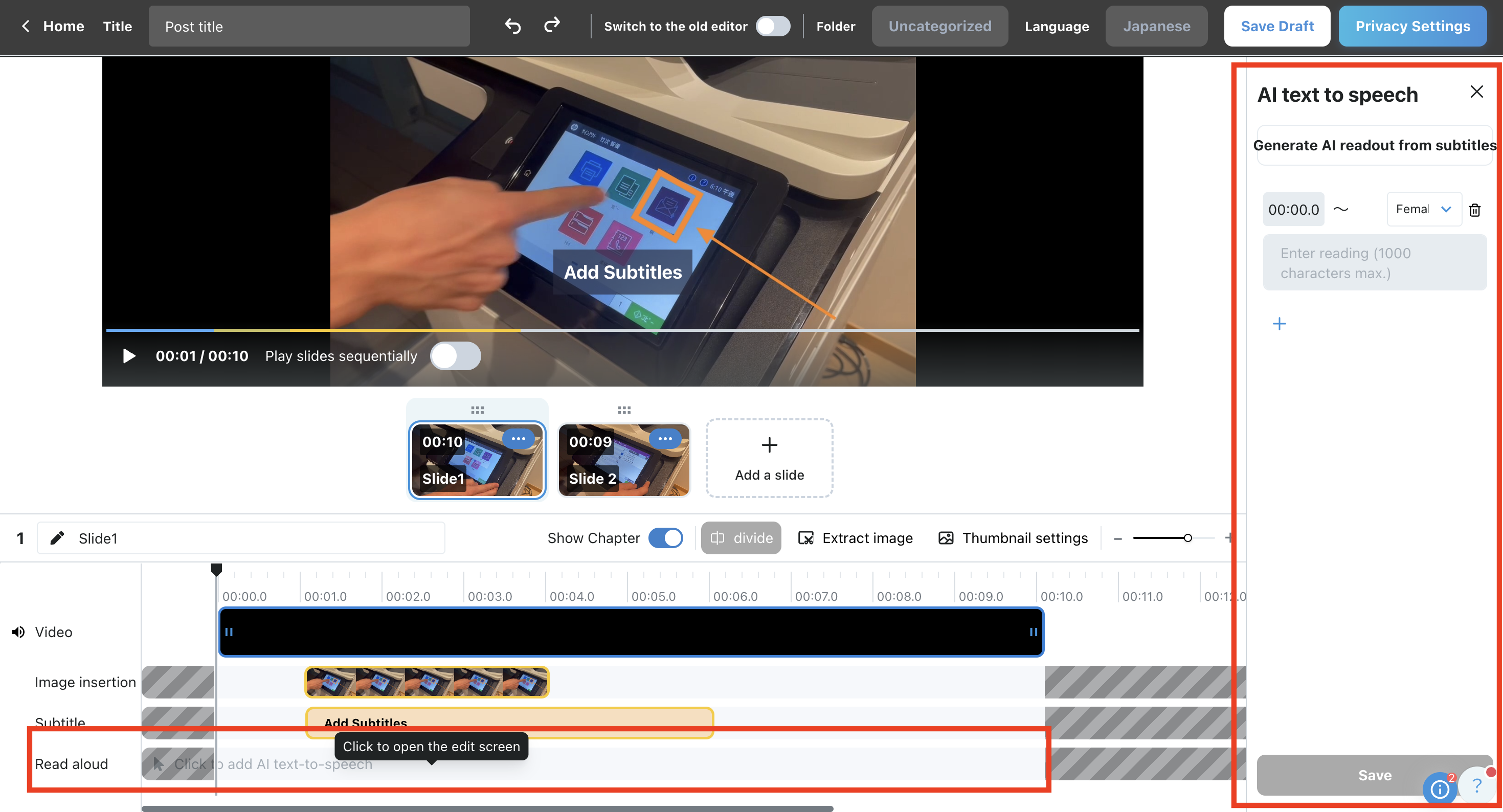Toggle Switch to the old editor

[x=773, y=26]
